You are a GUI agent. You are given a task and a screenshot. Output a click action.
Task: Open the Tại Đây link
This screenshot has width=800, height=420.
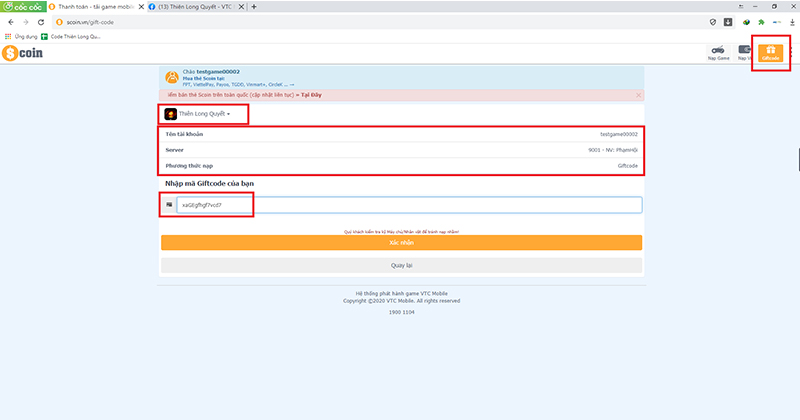point(311,95)
